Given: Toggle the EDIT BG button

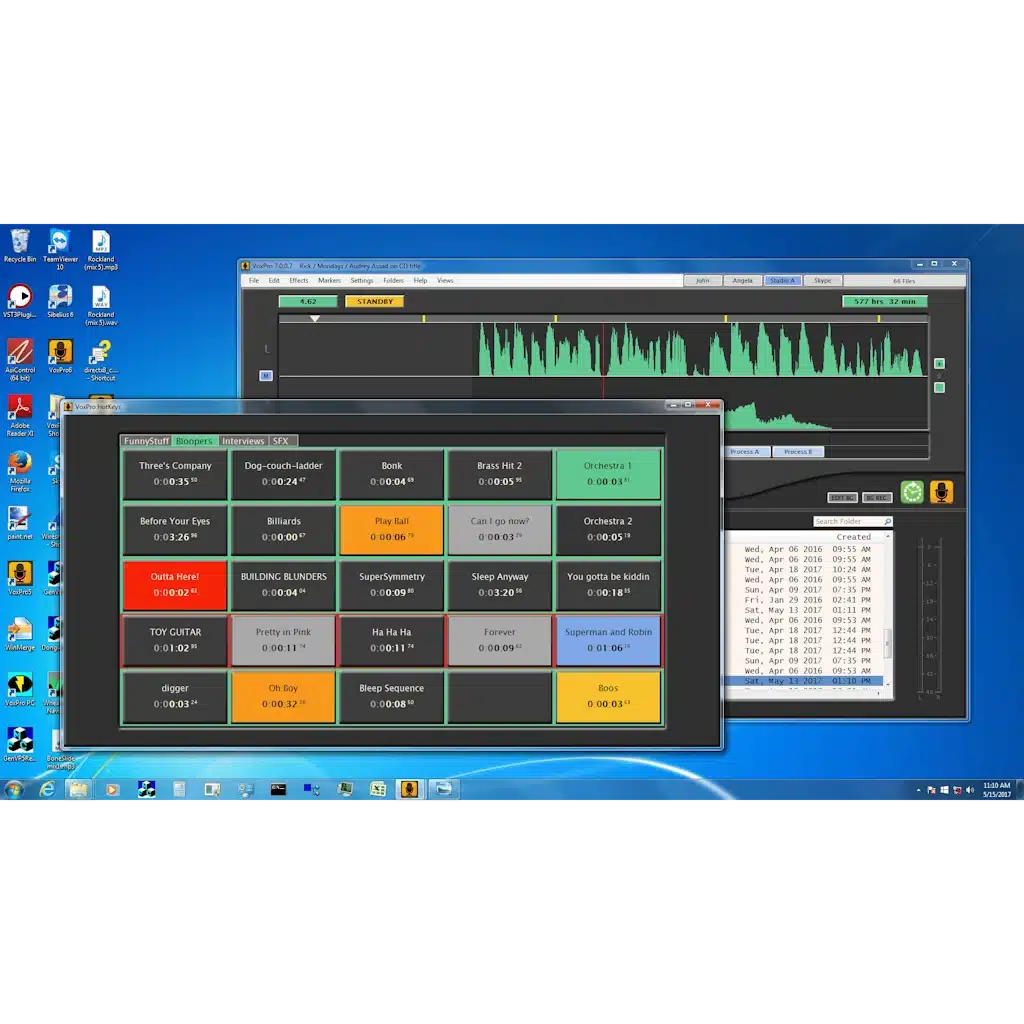Looking at the screenshot, I should pyautogui.click(x=842, y=497).
